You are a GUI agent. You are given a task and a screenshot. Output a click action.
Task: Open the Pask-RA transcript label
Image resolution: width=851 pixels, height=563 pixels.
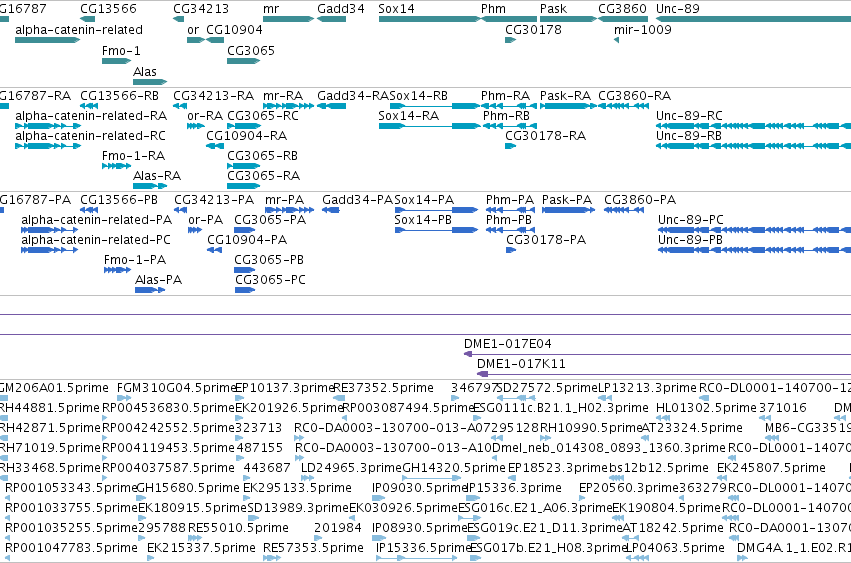coord(565,96)
